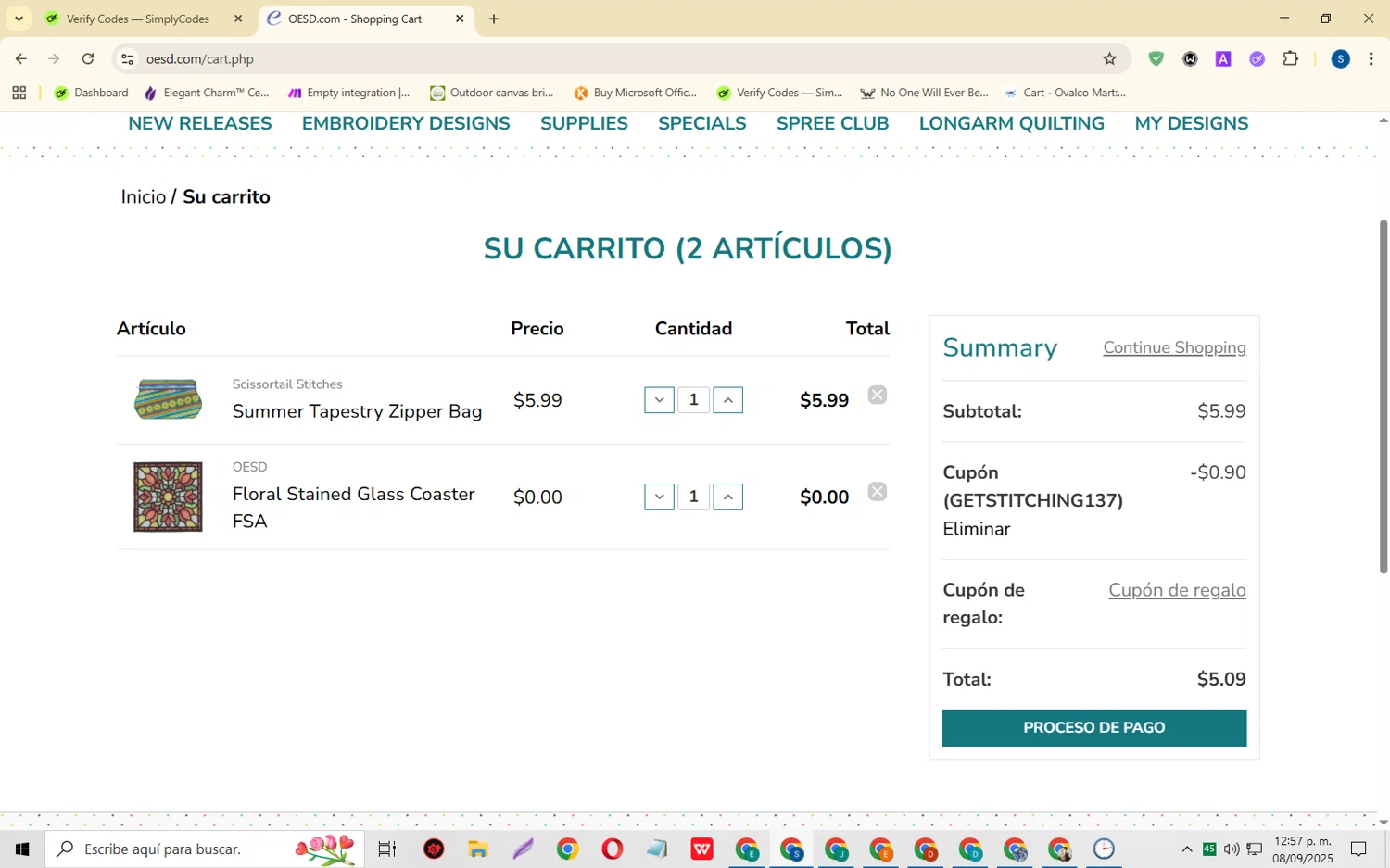Screen dimensions: 1390x868
Task: Go to Inicio breadcrumb
Action: pyautogui.click(x=144, y=196)
